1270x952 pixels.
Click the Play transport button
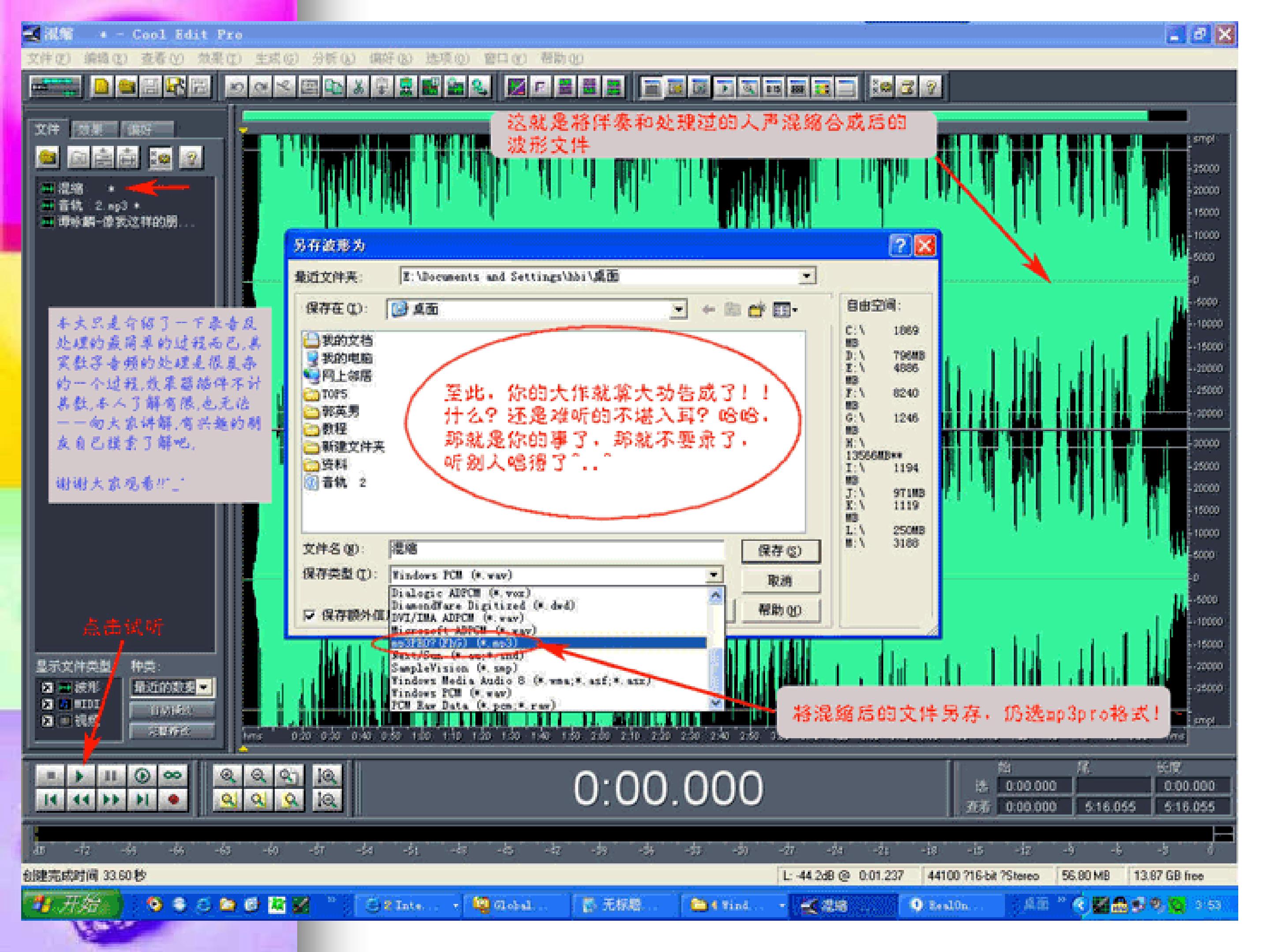[79, 776]
